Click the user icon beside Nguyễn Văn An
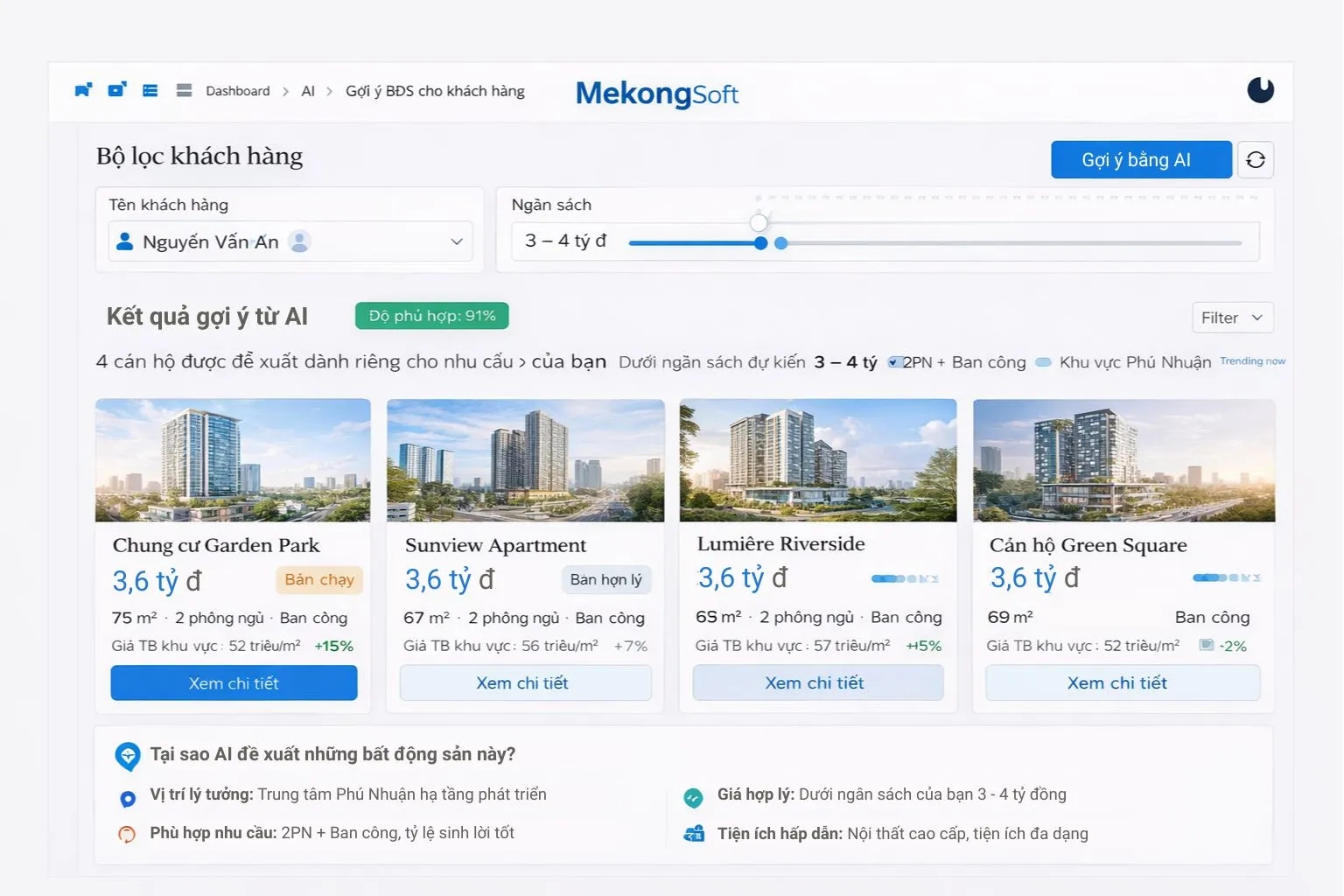The height and width of the screenshot is (896, 1344). [124, 241]
